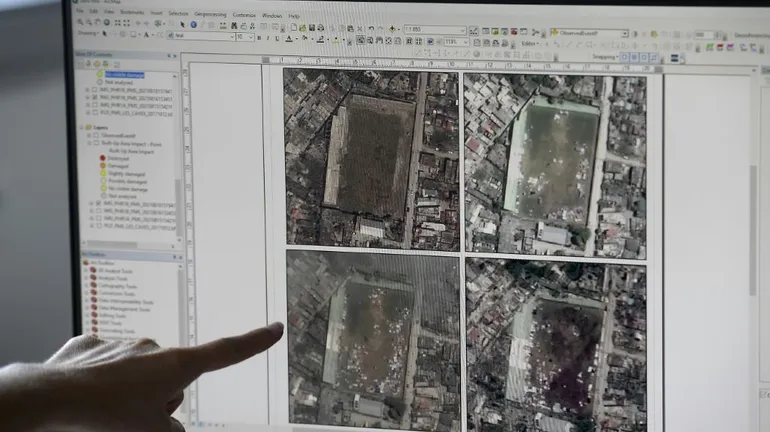Click the top-left satellite image frame
770x432 pixels.
click(371, 159)
